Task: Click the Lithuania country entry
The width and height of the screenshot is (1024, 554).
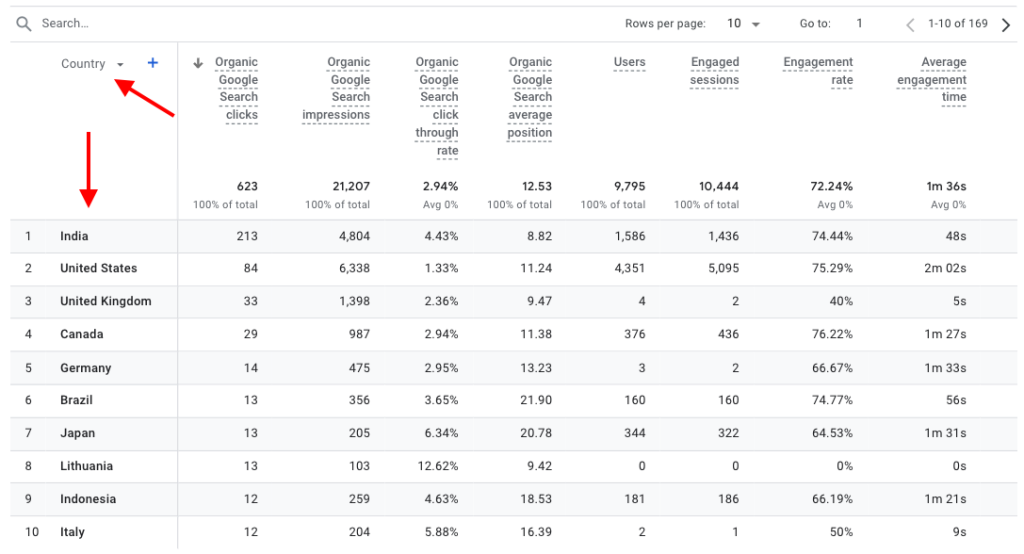Action: point(86,466)
